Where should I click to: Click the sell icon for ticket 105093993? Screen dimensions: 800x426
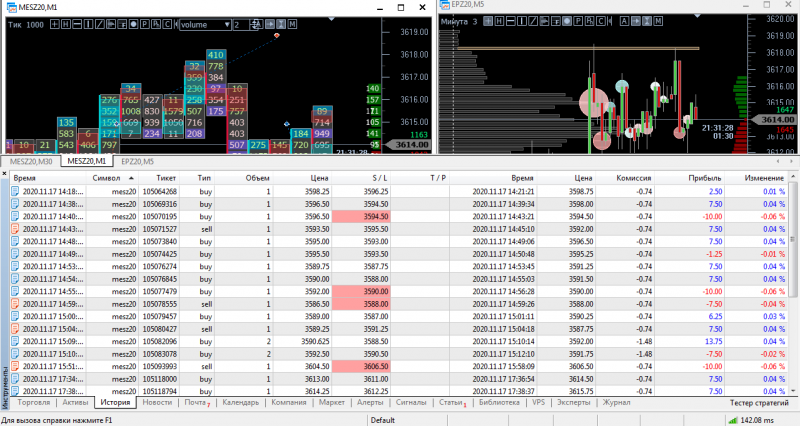[15, 366]
